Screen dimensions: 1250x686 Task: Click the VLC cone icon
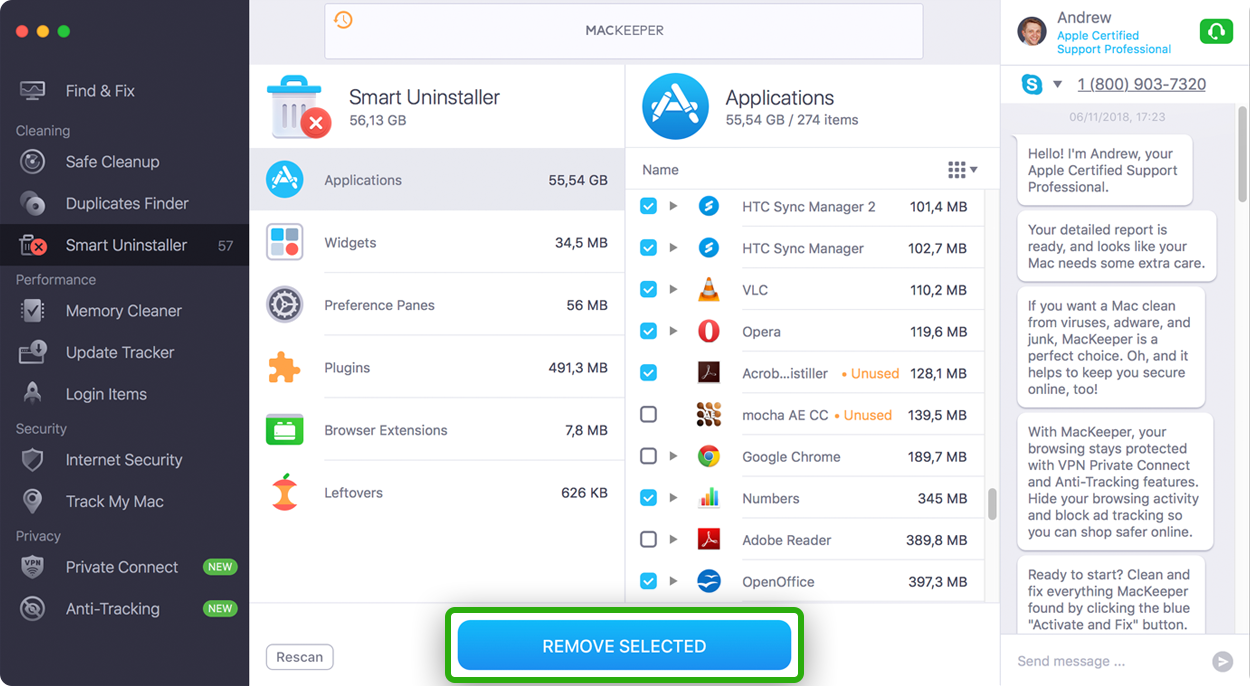[709, 290]
